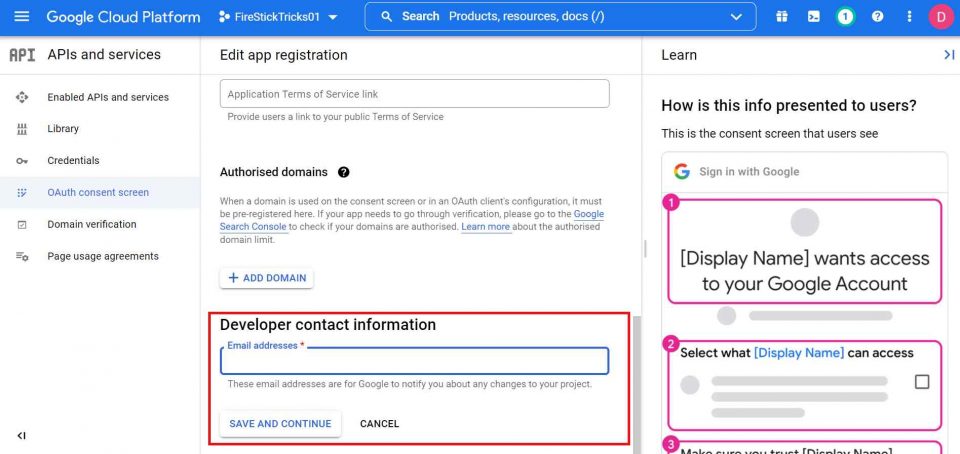Go to Library in sidebar
960x454 pixels.
(63, 128)
